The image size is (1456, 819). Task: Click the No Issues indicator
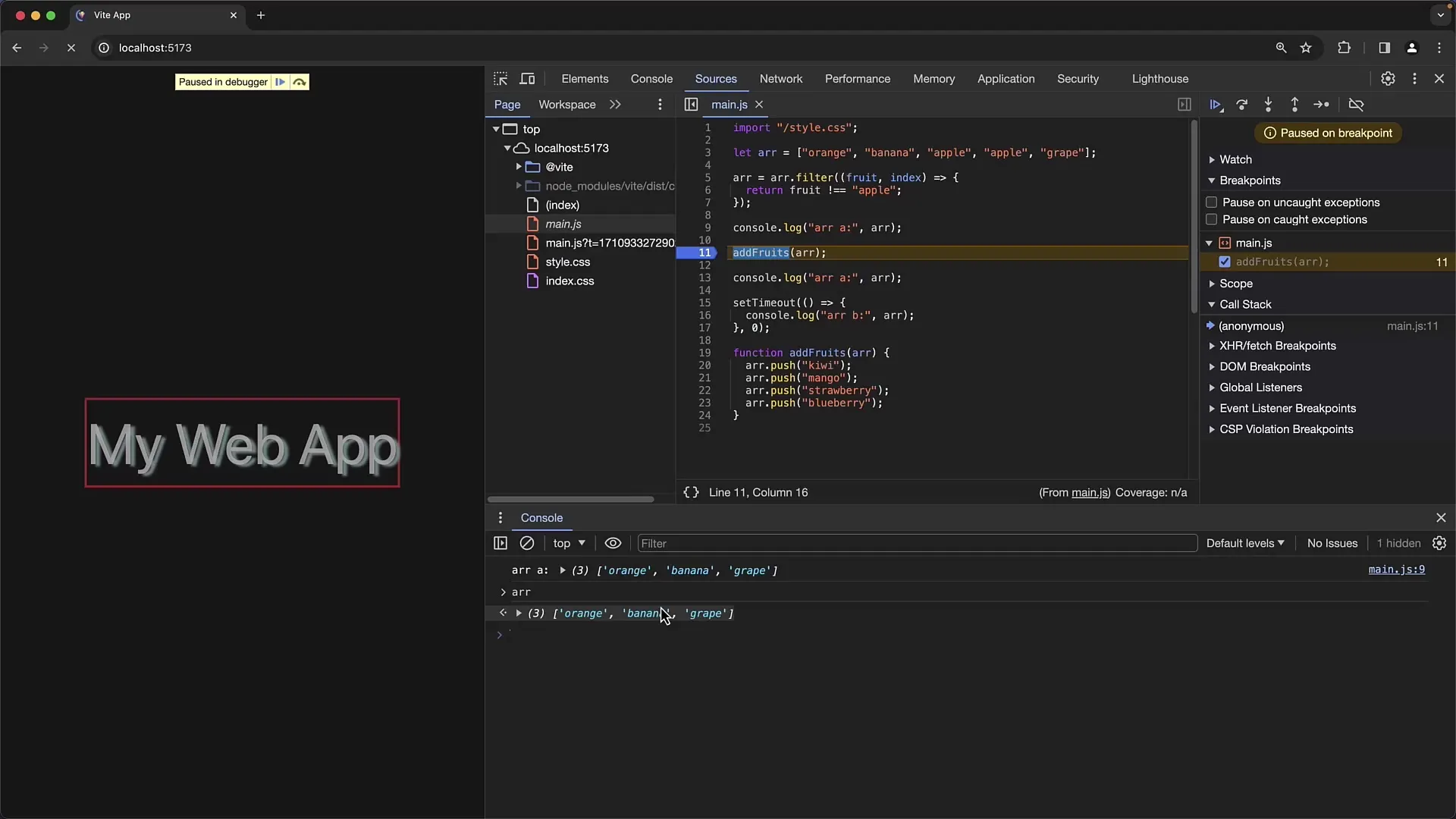click(1332, 544)
